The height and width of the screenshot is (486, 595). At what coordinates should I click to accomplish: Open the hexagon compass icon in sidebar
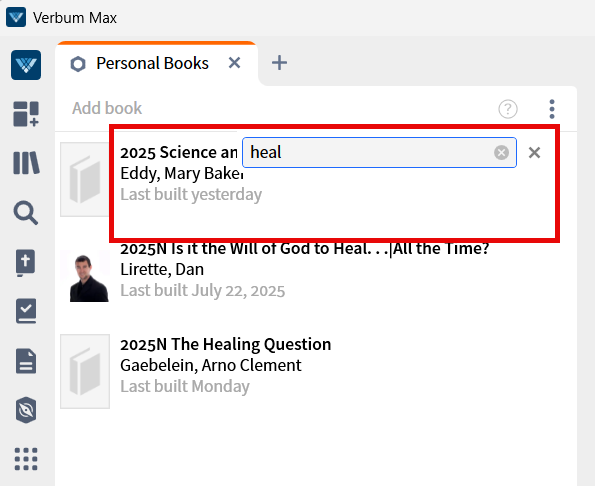pos(26,410)
